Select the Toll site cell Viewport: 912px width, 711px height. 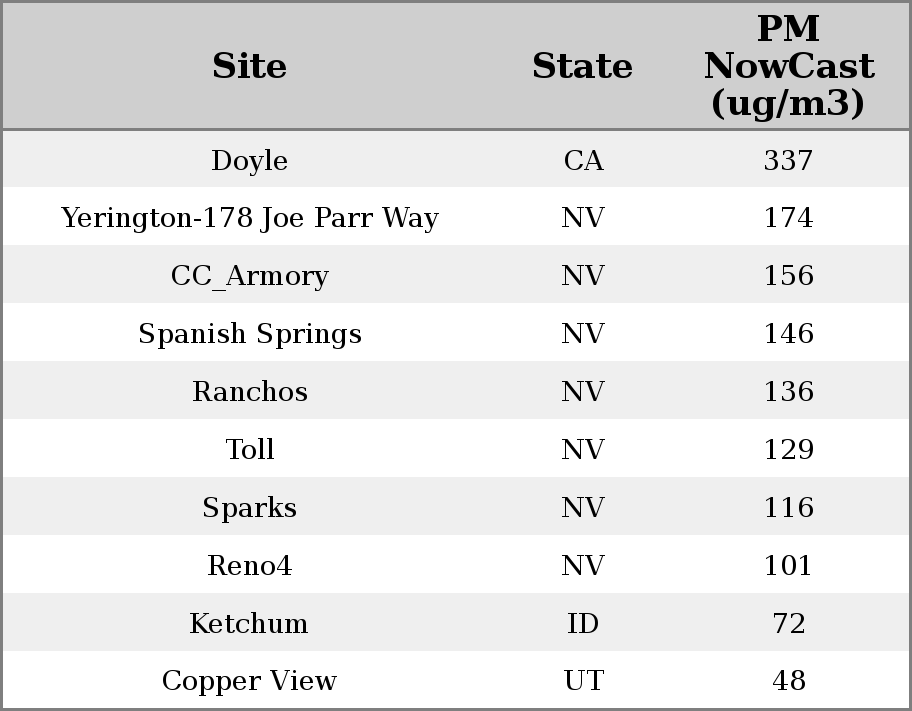tap(249, 450)
